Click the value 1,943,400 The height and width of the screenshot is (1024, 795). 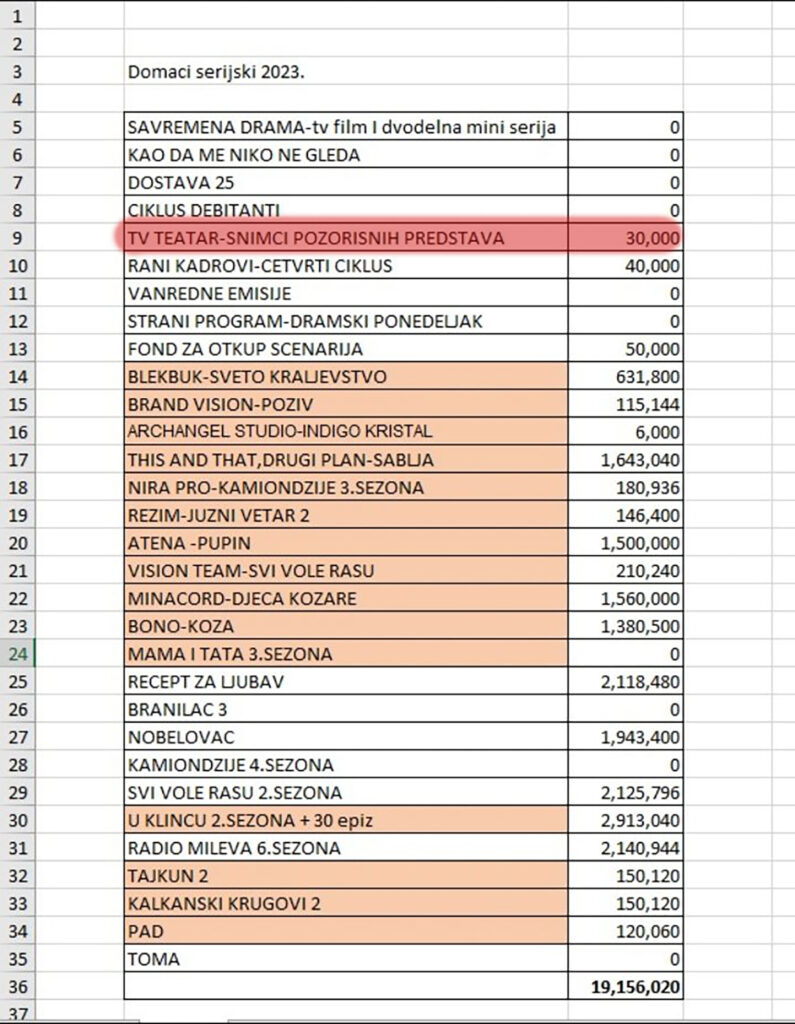click(640, 738)
